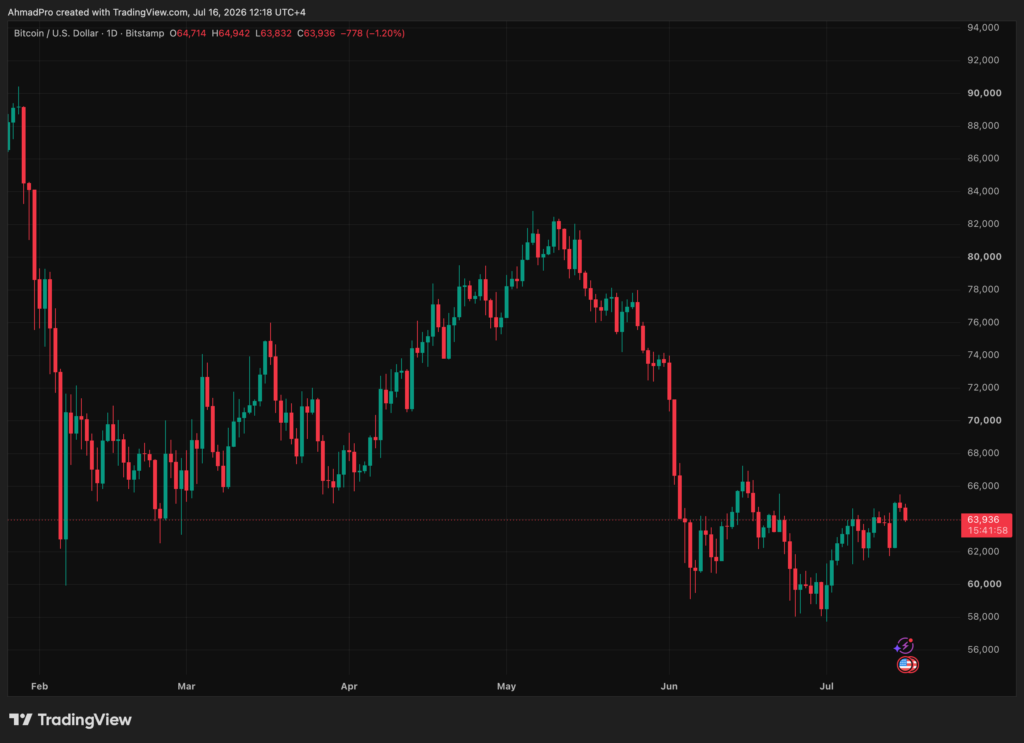
Task: Click the TradingView logo at the bottom
Action: tap(71, 719)
